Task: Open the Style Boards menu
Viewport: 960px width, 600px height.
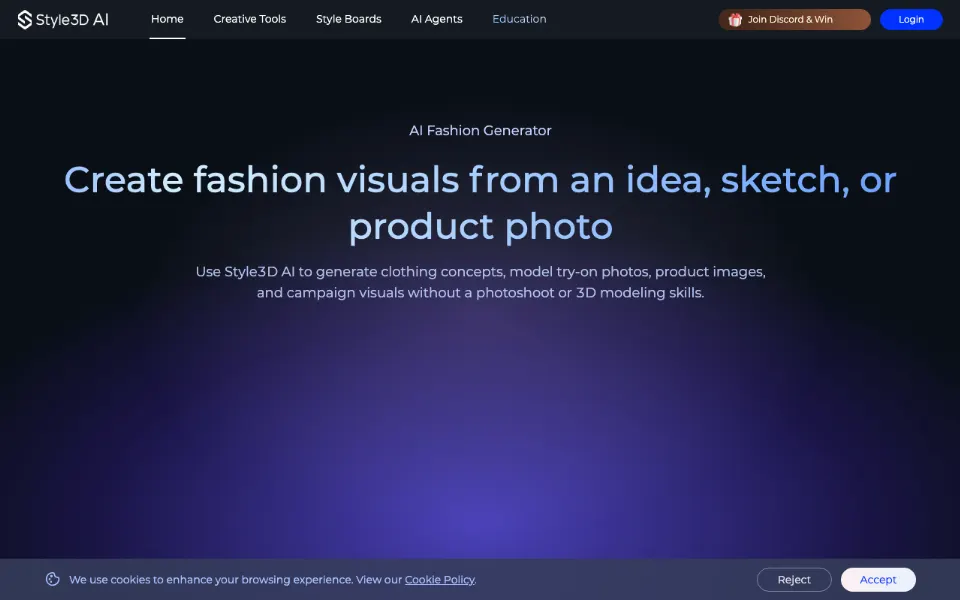Action: pyautogui.click(x=348, y=19)
